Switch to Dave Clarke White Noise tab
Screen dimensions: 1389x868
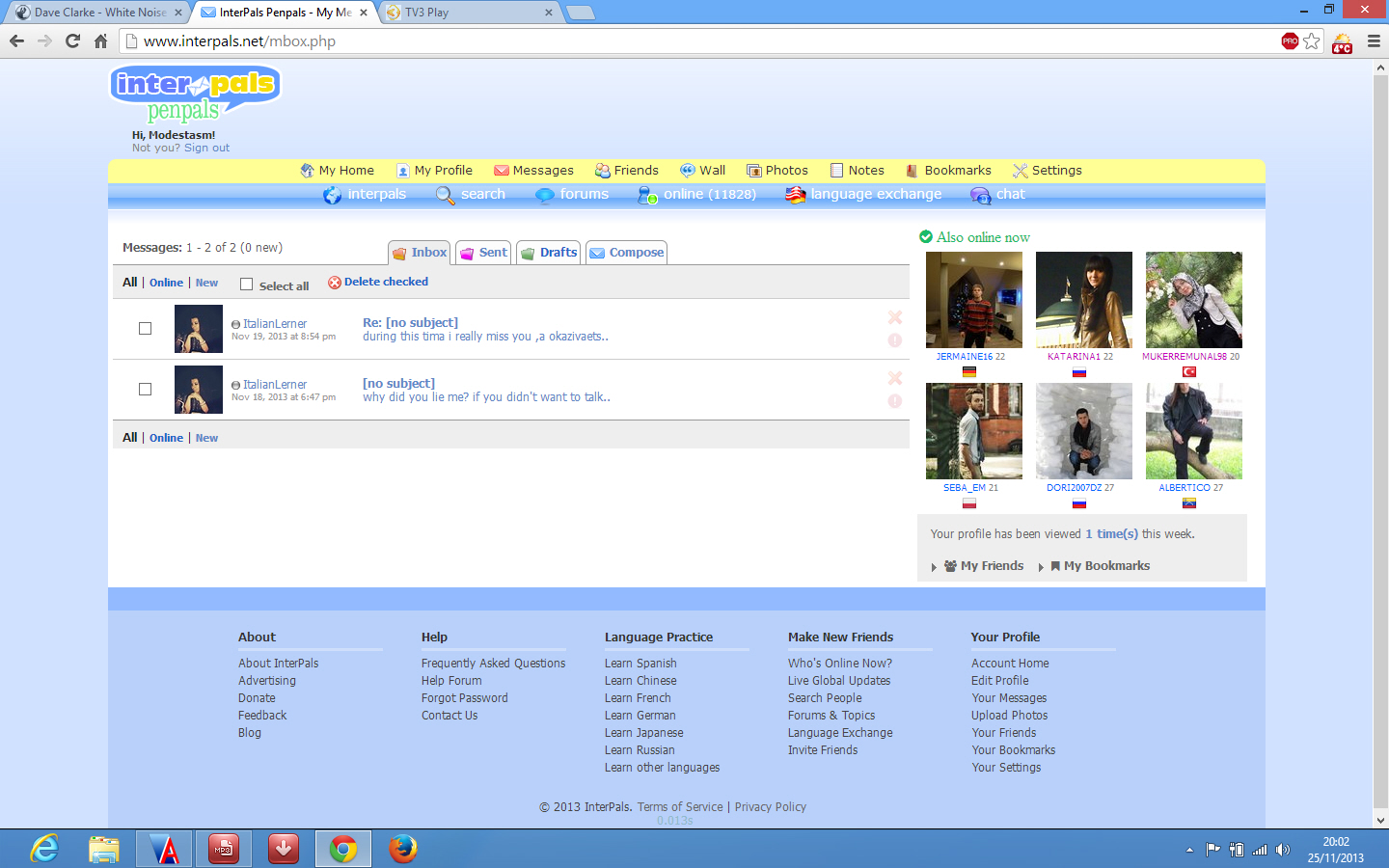click(x=98, y=13)
